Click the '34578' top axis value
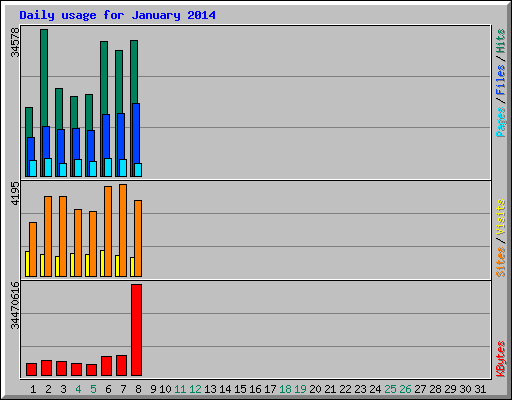The height and width of the screenshot is (400, 512). (x=15, y=43)
